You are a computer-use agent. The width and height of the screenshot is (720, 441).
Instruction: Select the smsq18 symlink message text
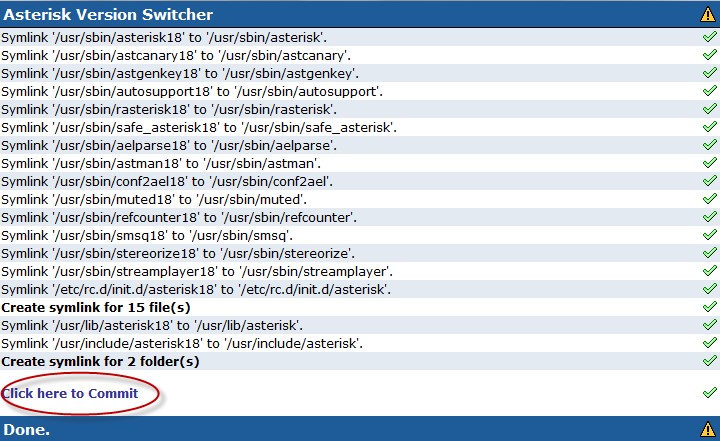(147, 236)
